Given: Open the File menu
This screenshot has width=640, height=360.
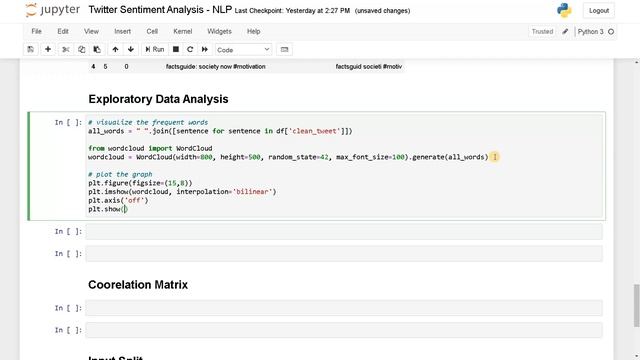Looking at the screenshot, I should coord(36,31).
